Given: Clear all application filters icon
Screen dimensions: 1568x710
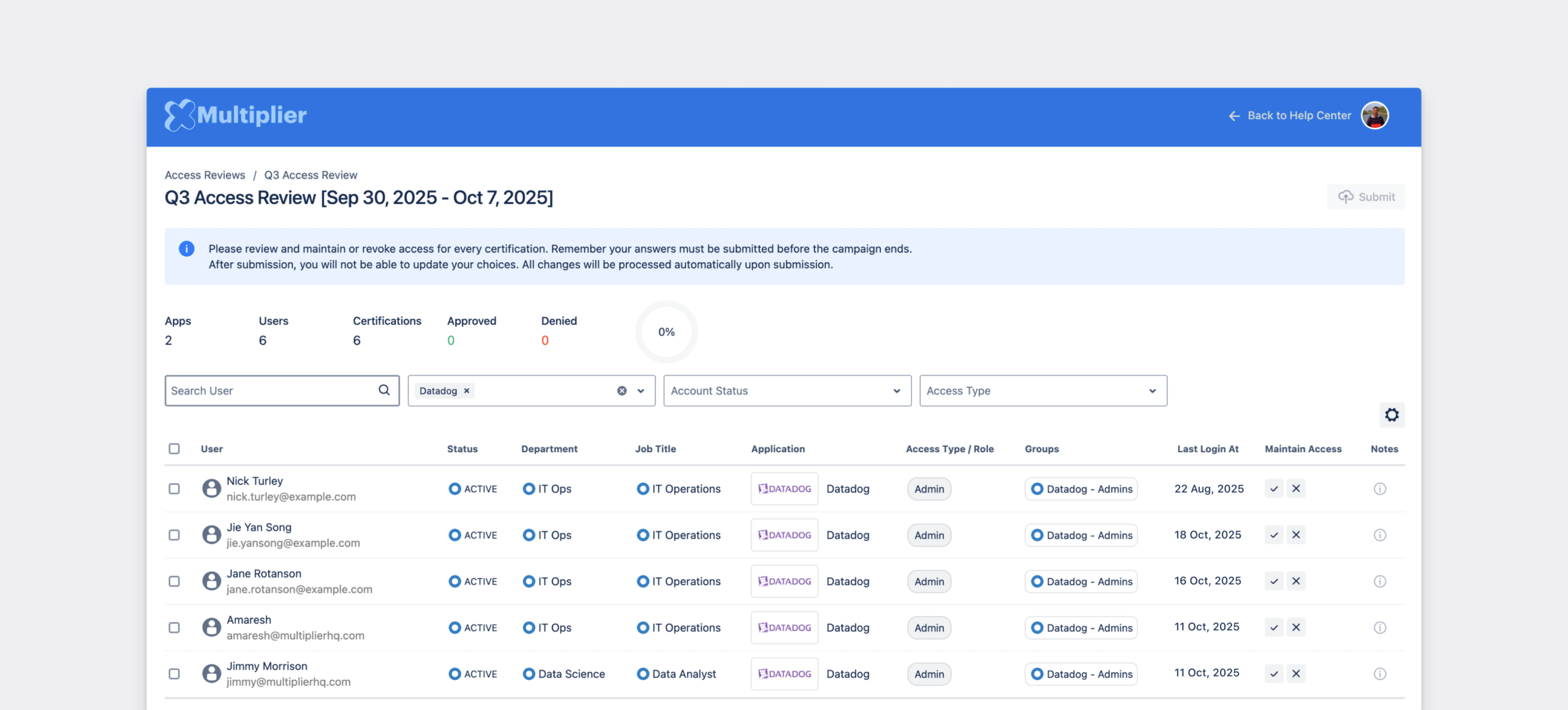Looking at the screenshot, I should pyautogui.click(x=622, y=391).
